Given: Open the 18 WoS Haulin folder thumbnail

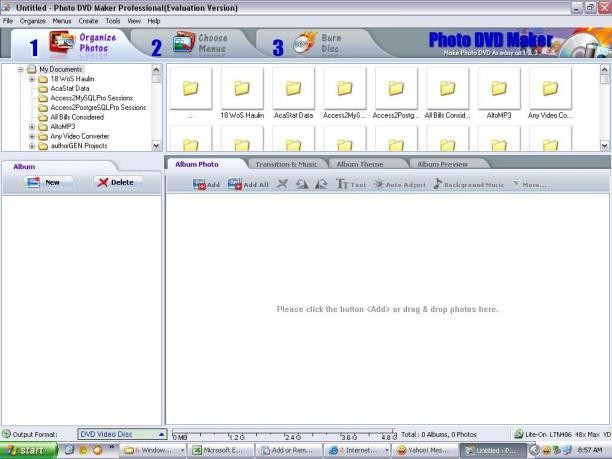Looking at the screenshot, I should pyautogui.click(x=242, y=88).
